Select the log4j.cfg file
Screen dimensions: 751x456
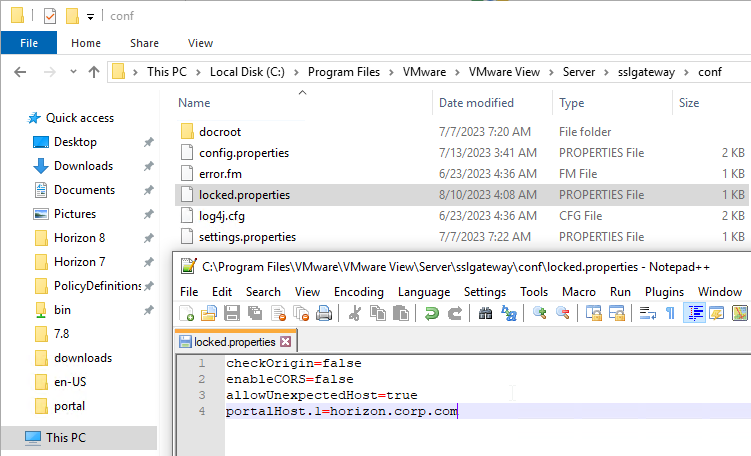(x=222, y=216)
